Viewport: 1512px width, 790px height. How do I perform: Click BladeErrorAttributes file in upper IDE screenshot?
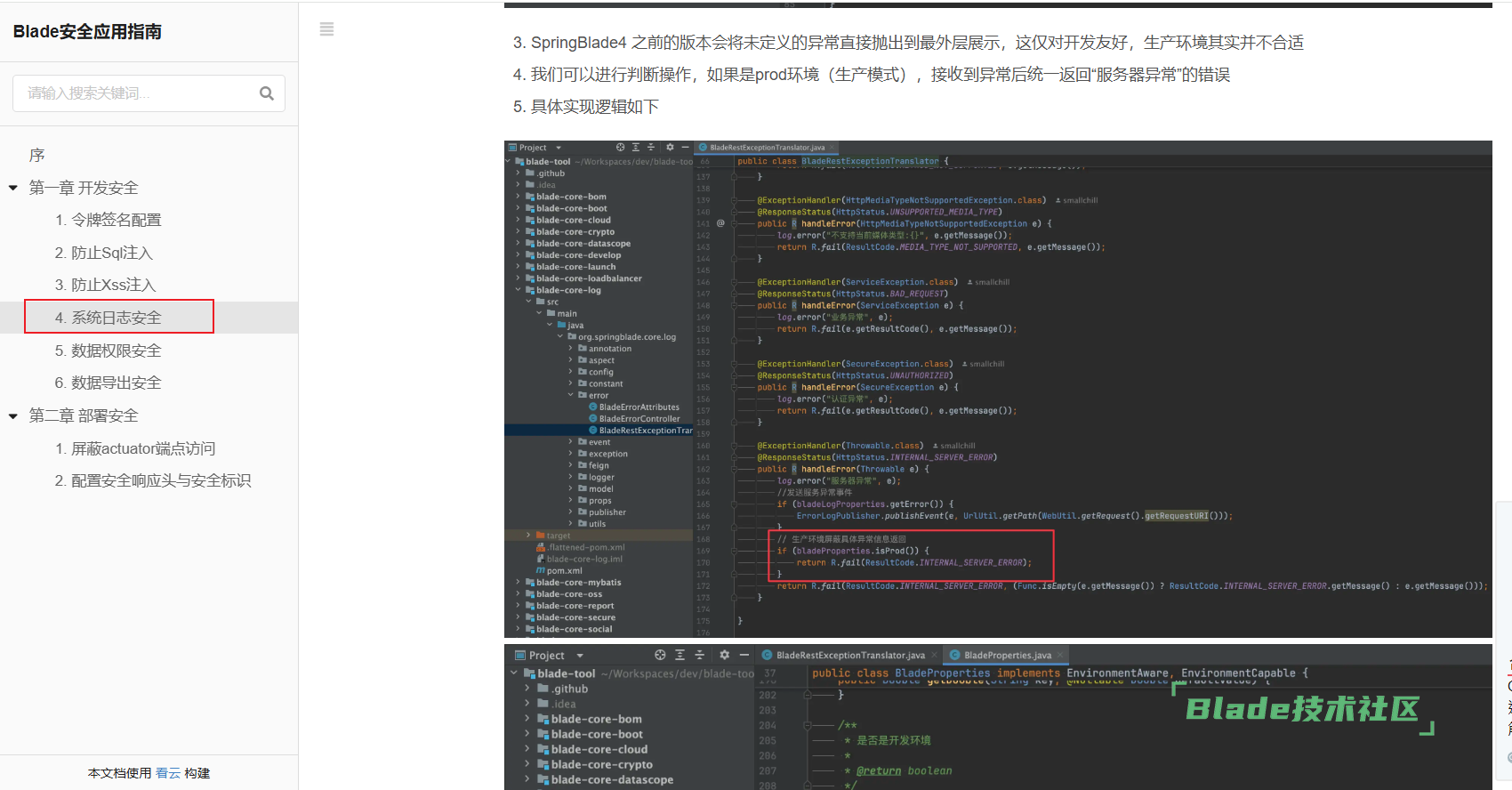(x=639, y=407)
